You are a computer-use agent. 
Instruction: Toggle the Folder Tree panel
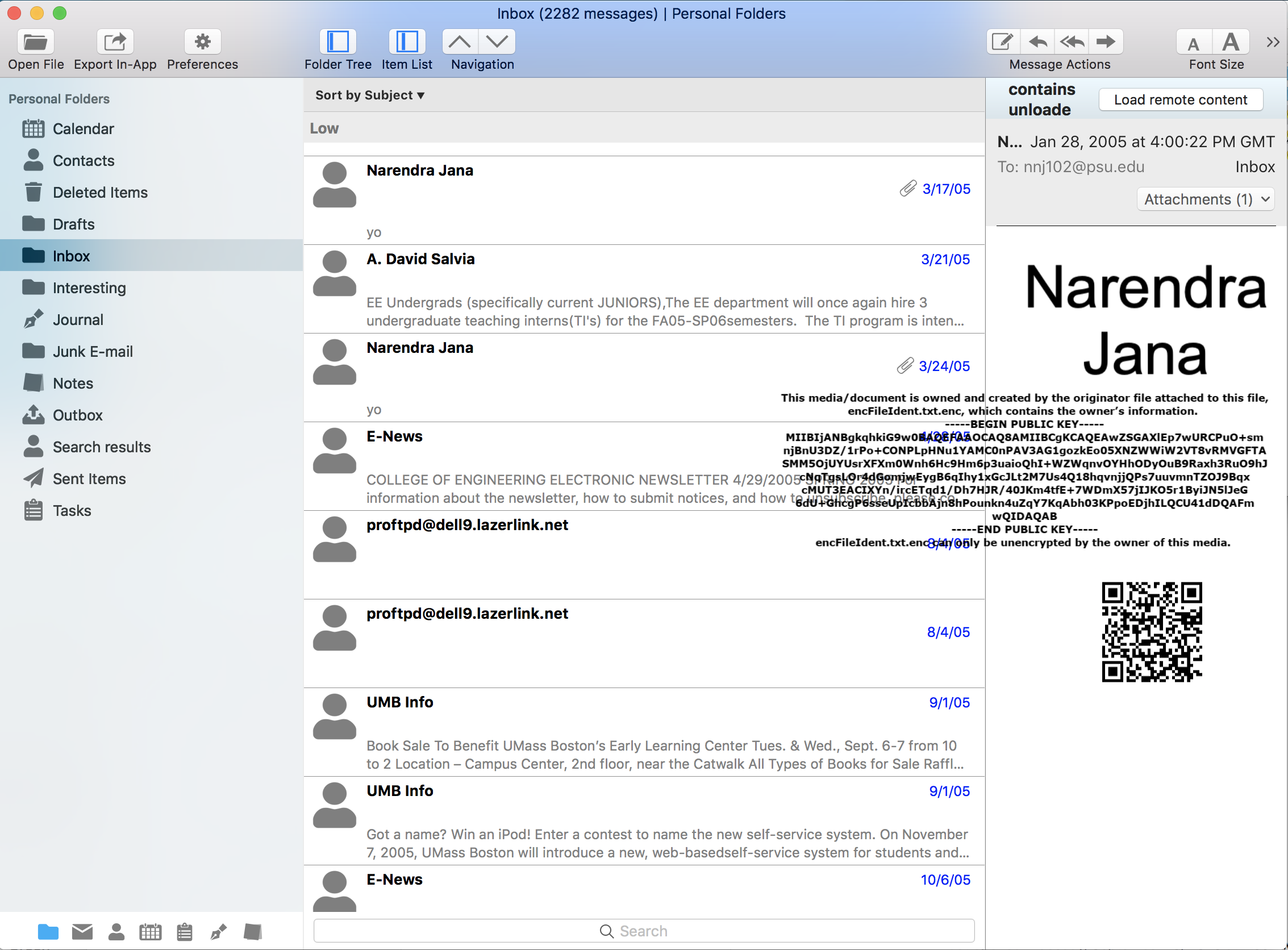click(337, 42)
